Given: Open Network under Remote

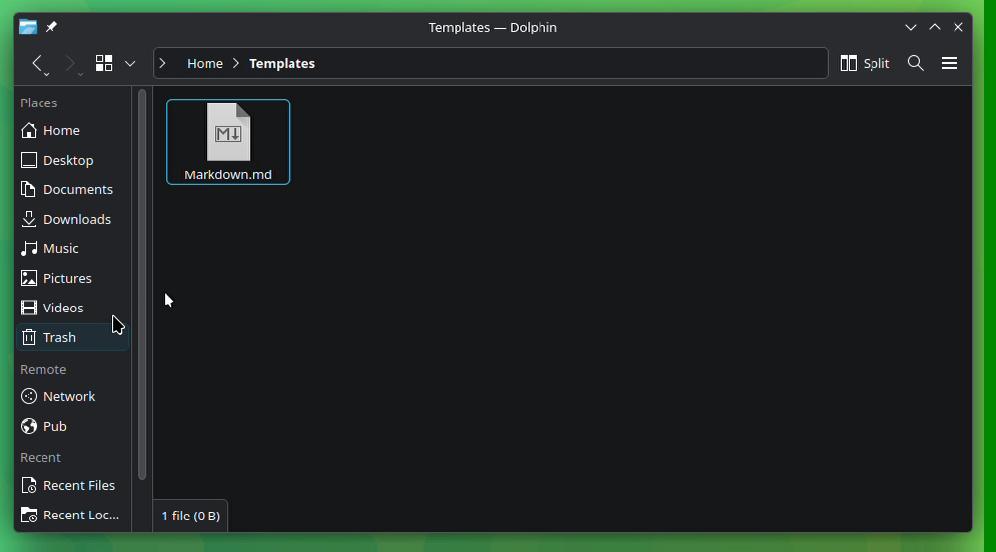Looking at the screenshot, I should pos(72,396).
